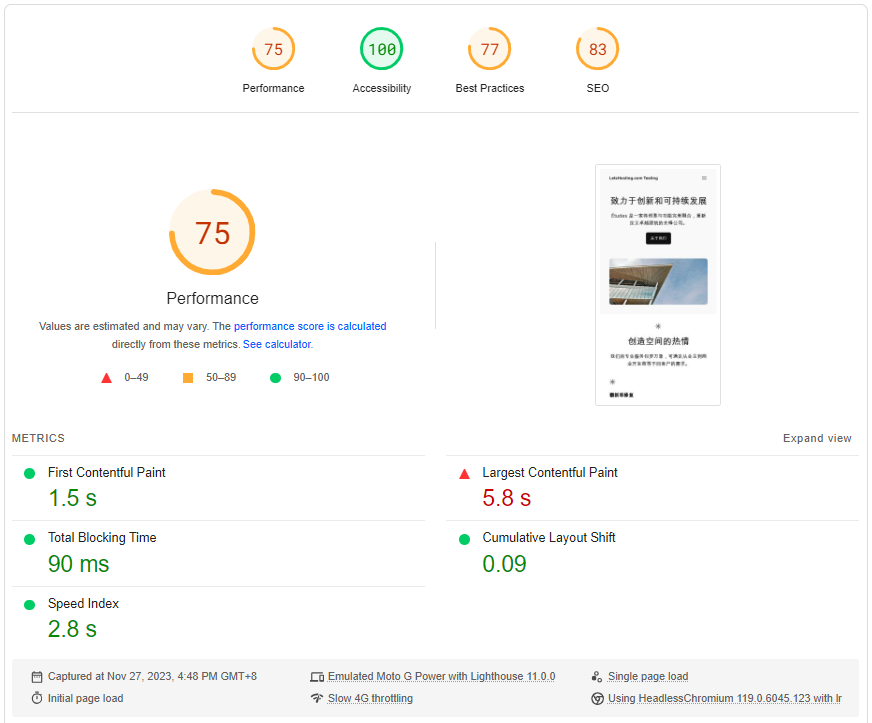Click the Cumulative Layout Shift label
Screen dimensions: 872x723
pyautogui.click(x=549, y=537)
